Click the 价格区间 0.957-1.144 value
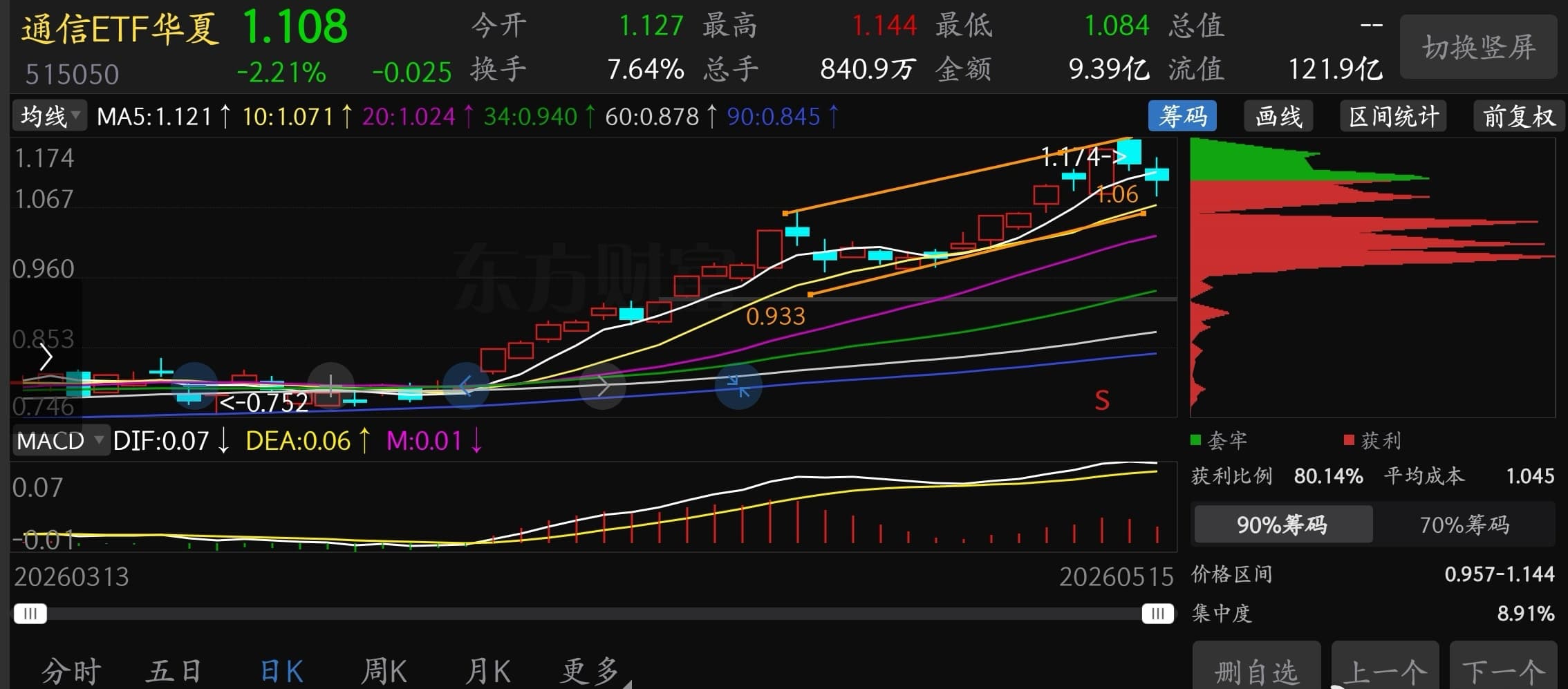Image resolution: width=1568 pixels, height=689 pixels. tap(1500, 574)
